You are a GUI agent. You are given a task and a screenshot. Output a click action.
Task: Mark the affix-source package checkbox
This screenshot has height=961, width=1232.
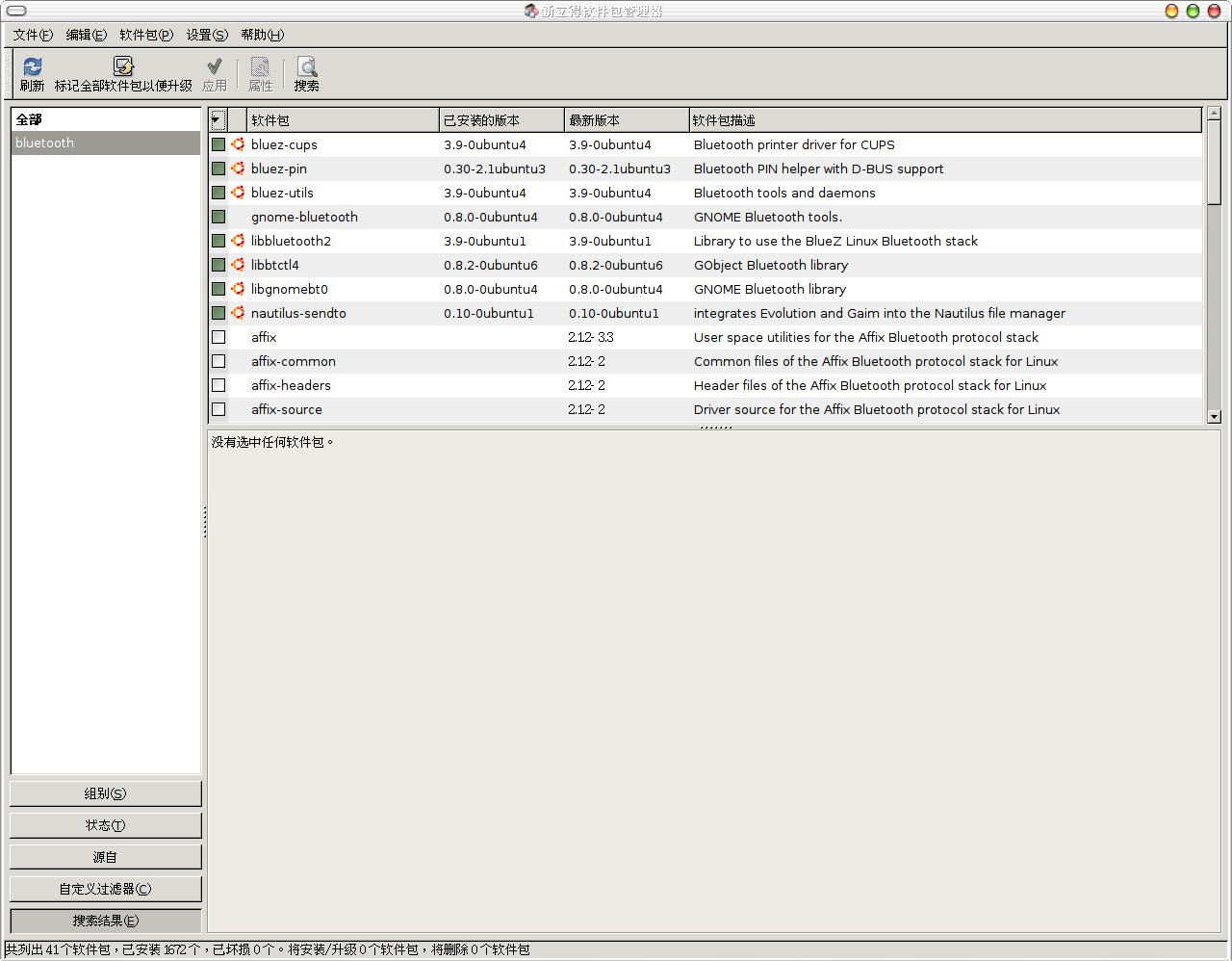(x=218, y=409)
